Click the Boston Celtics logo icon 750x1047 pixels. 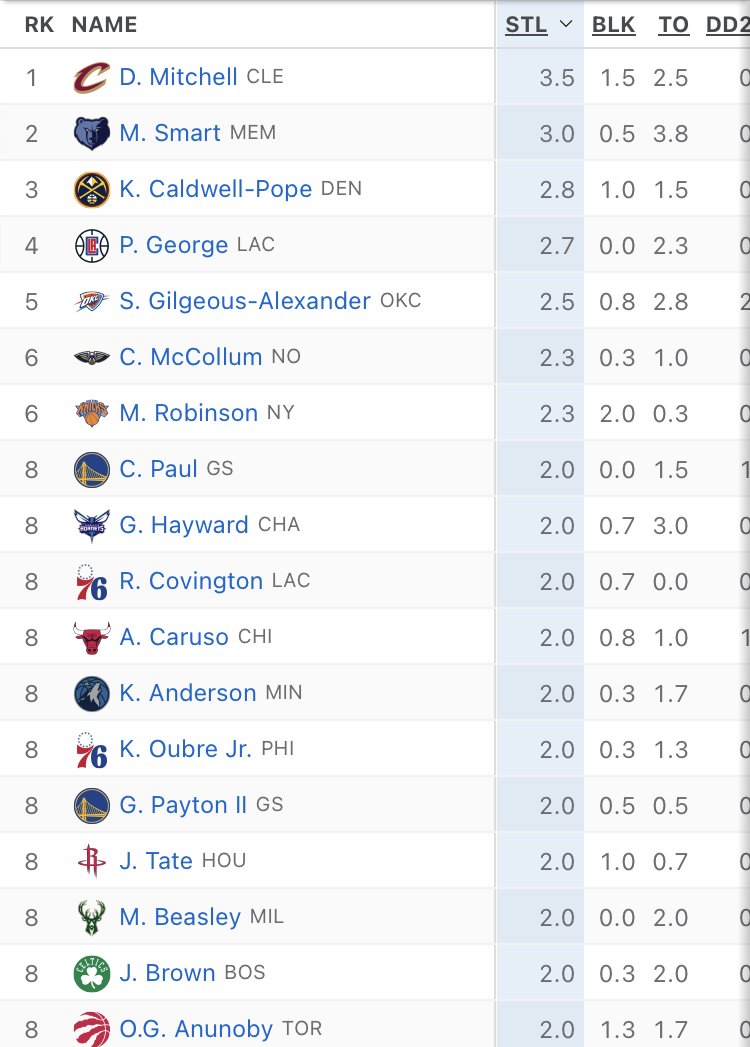coord(92,973)
